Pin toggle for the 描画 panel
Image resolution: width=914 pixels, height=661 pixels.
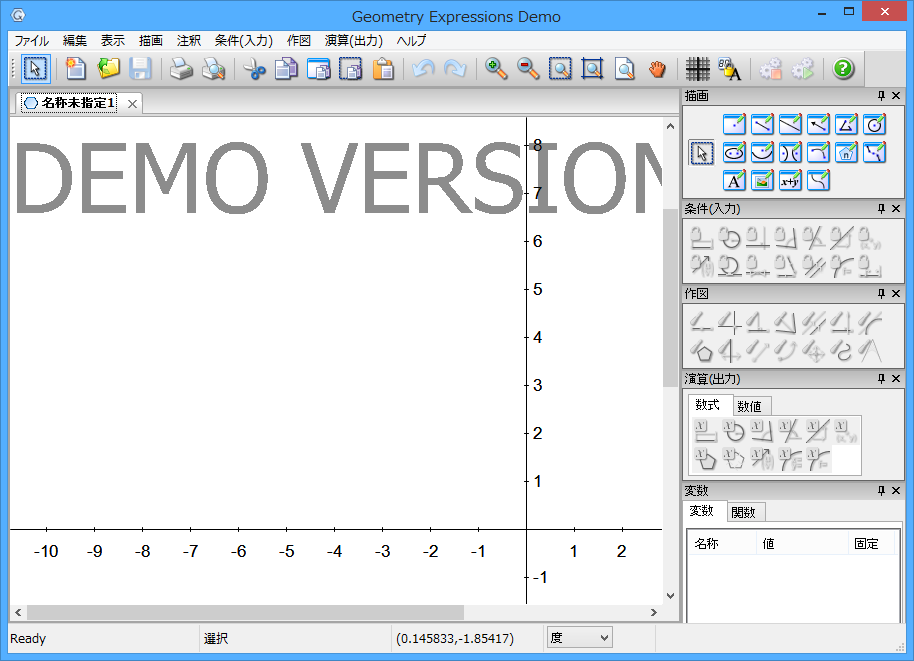click(x=881, y=96)
